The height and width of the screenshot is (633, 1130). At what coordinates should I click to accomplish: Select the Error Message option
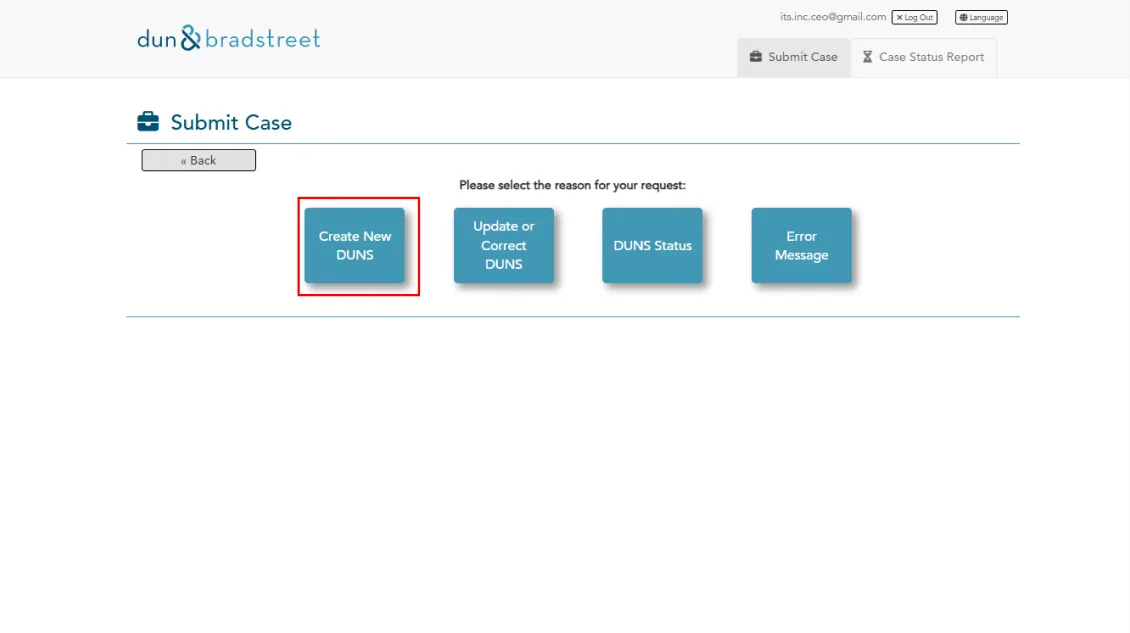pos(801,246)
